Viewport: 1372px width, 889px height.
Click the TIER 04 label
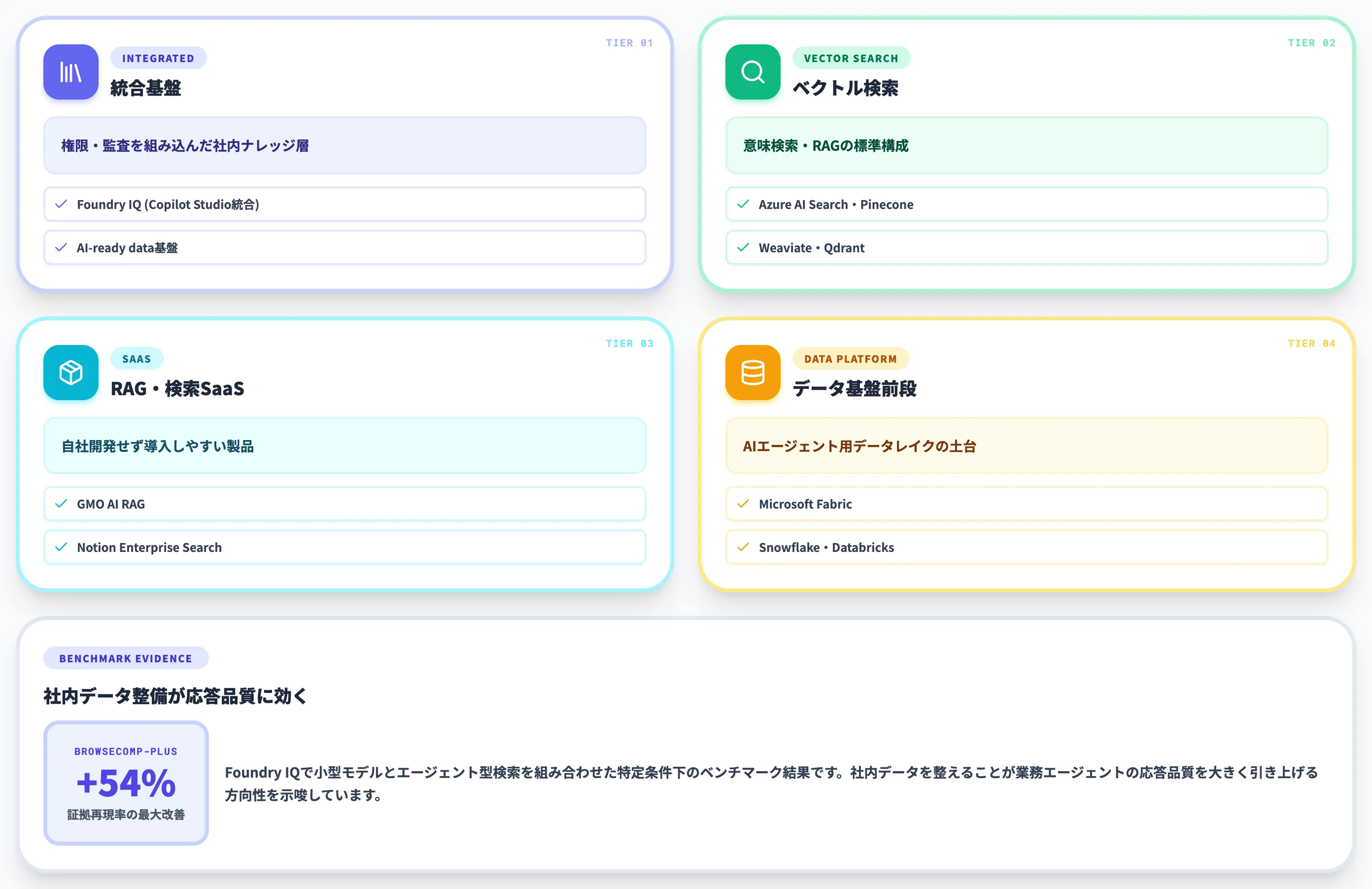pyautogui.click(x=1311, y=343)
